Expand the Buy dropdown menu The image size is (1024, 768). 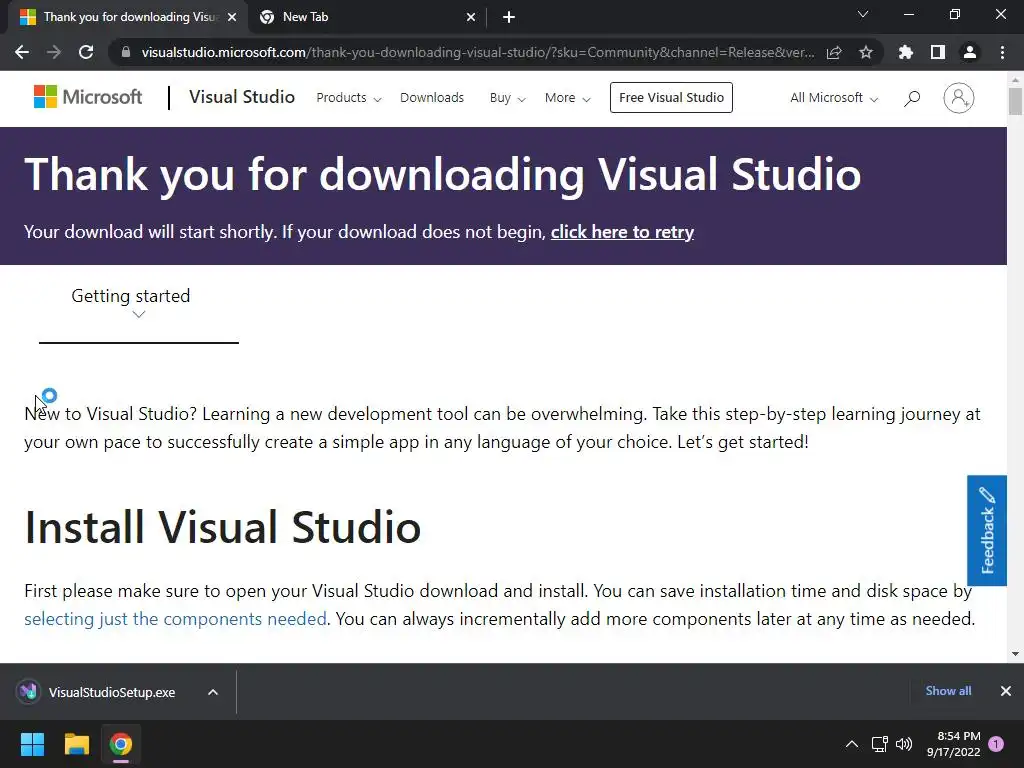507,98
